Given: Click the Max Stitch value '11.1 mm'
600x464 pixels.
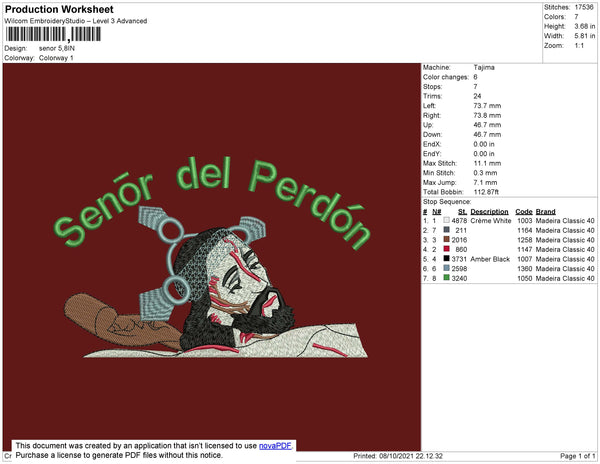Looking at the screenshot, I should pos(487,163).
